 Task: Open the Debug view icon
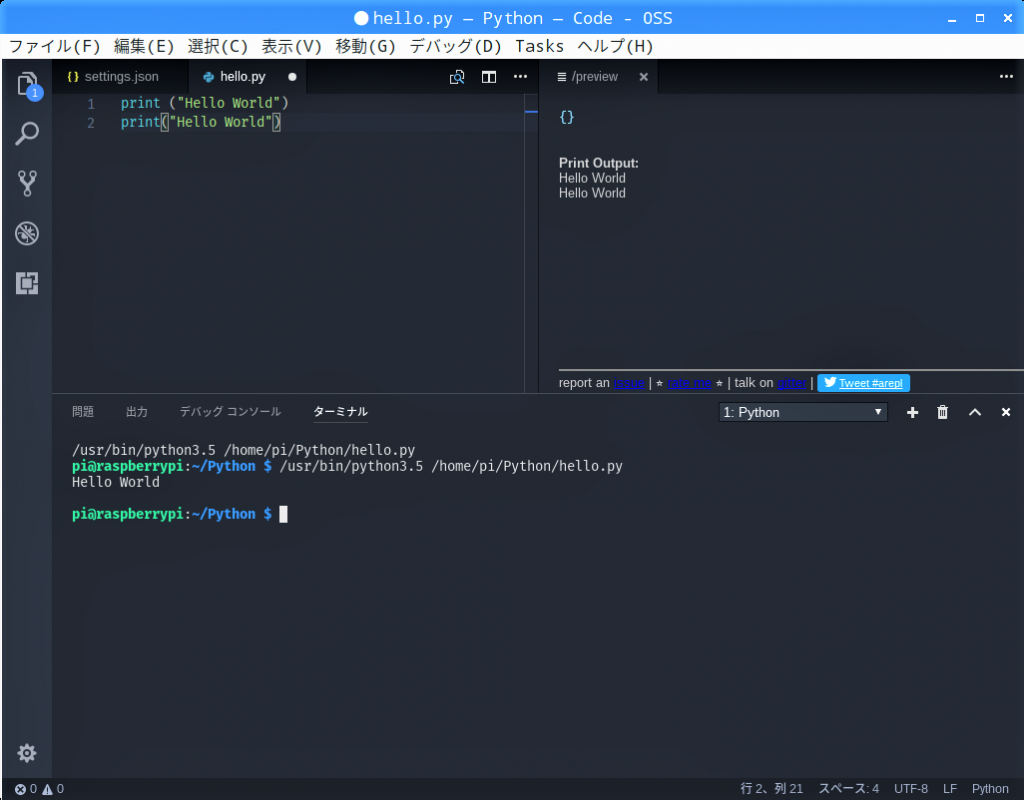click(27, 234)
